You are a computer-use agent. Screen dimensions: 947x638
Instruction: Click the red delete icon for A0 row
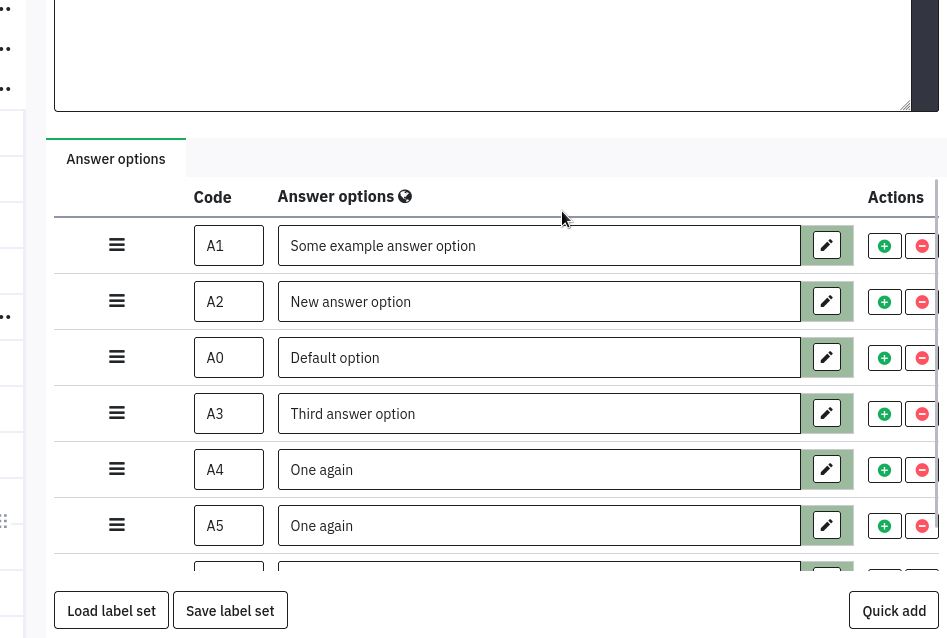(921, 358)
